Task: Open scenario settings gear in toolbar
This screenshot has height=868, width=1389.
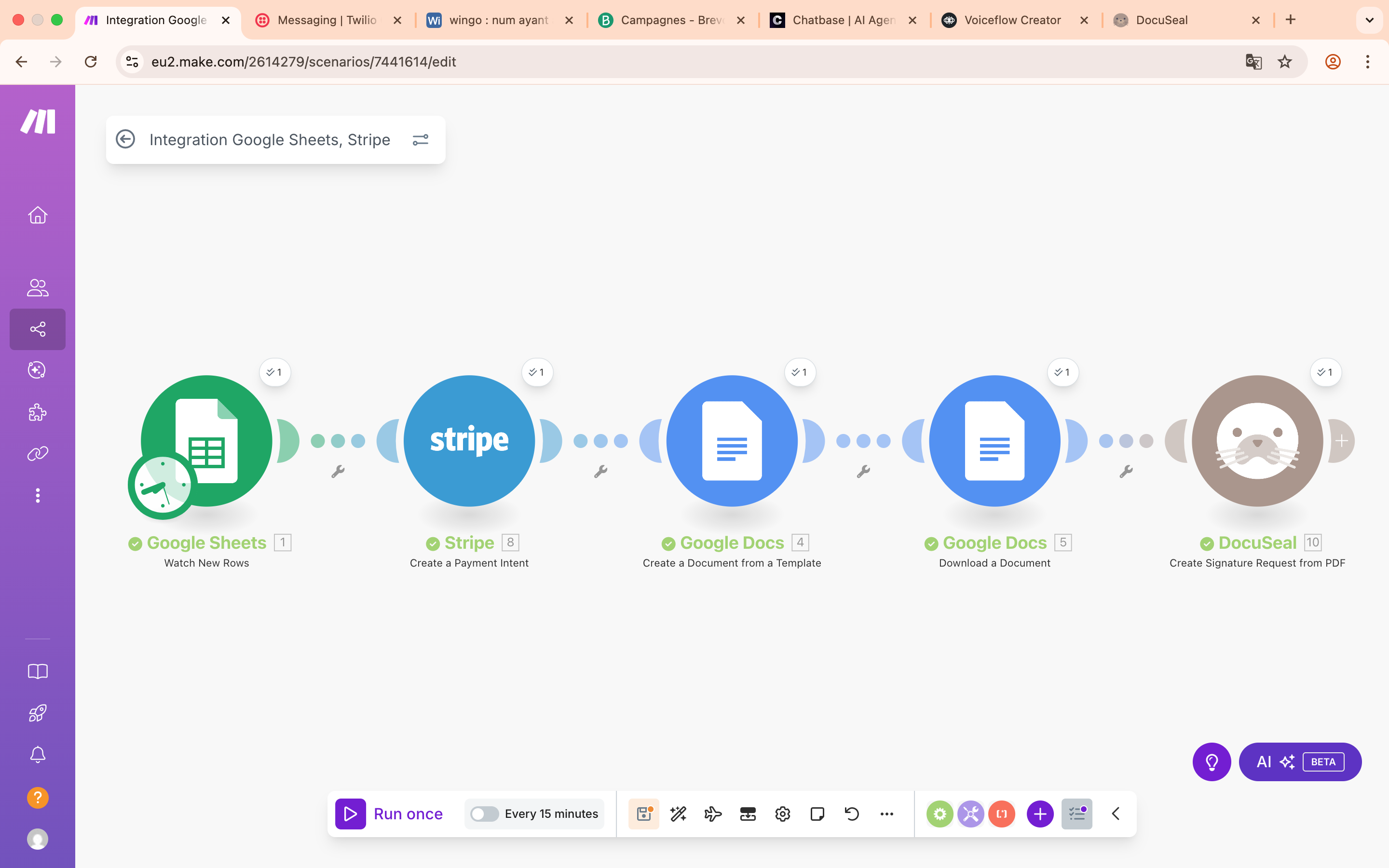Action: (x=782, y=814)
